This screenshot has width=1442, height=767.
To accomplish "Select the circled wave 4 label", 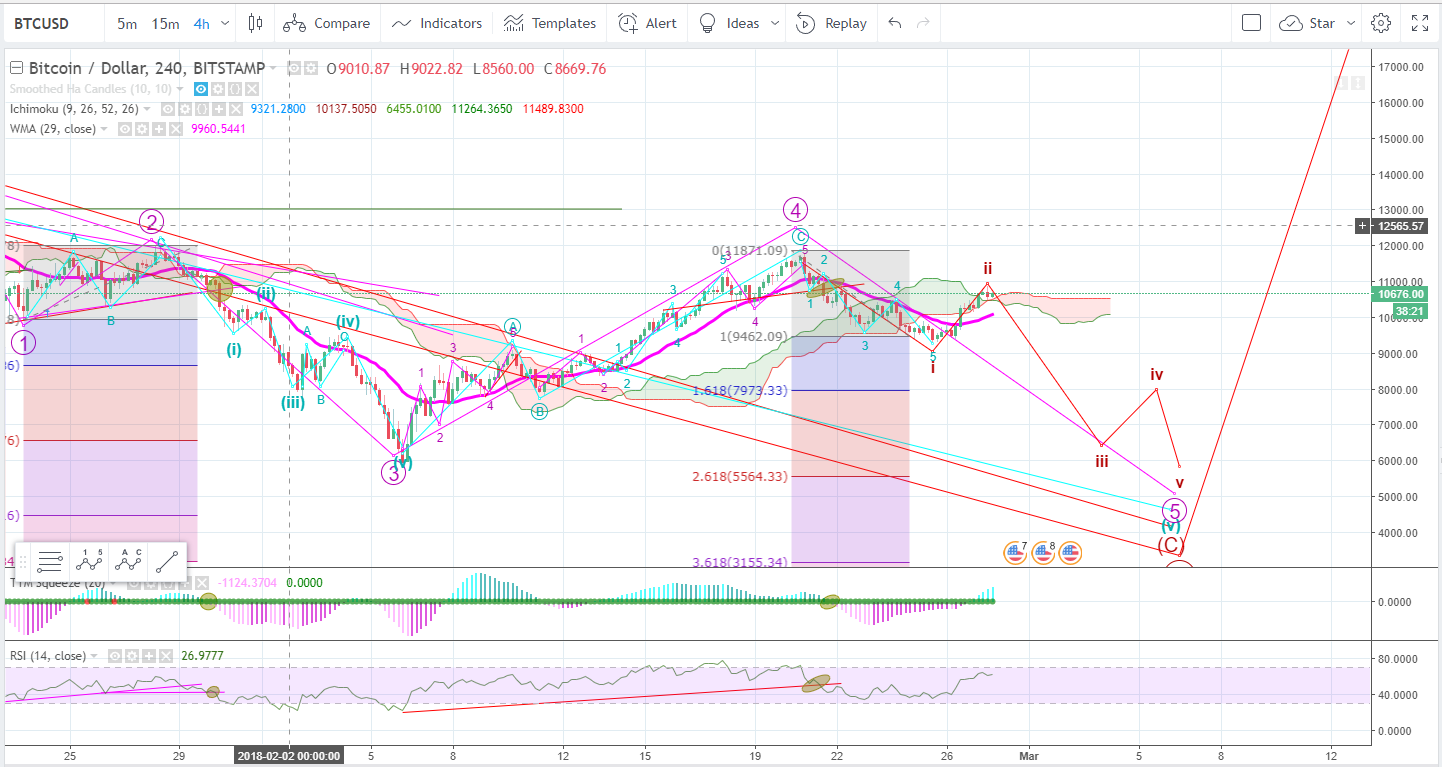I will tap(795, 210).
